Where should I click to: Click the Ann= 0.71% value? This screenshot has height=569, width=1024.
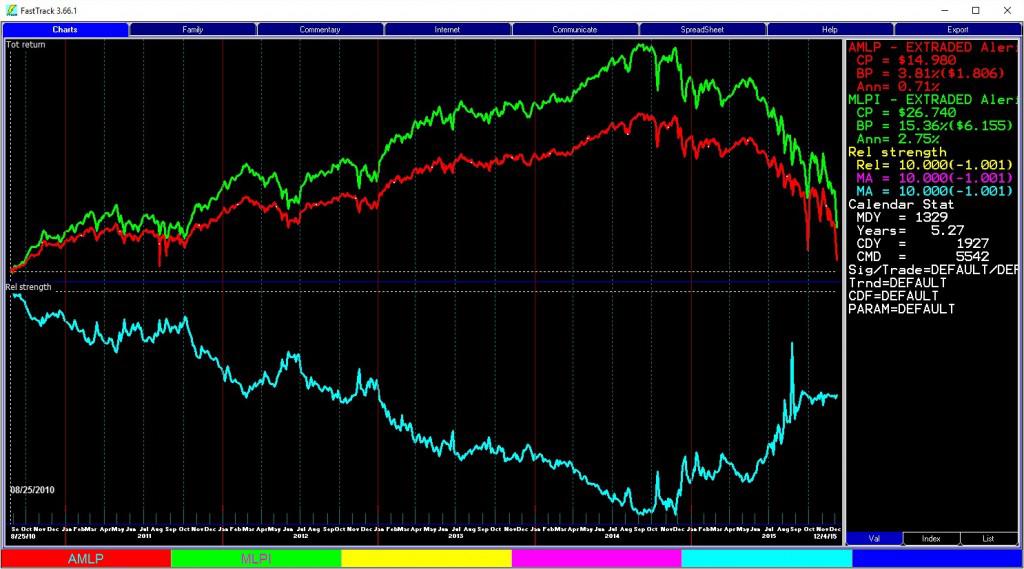pos(898,86)
